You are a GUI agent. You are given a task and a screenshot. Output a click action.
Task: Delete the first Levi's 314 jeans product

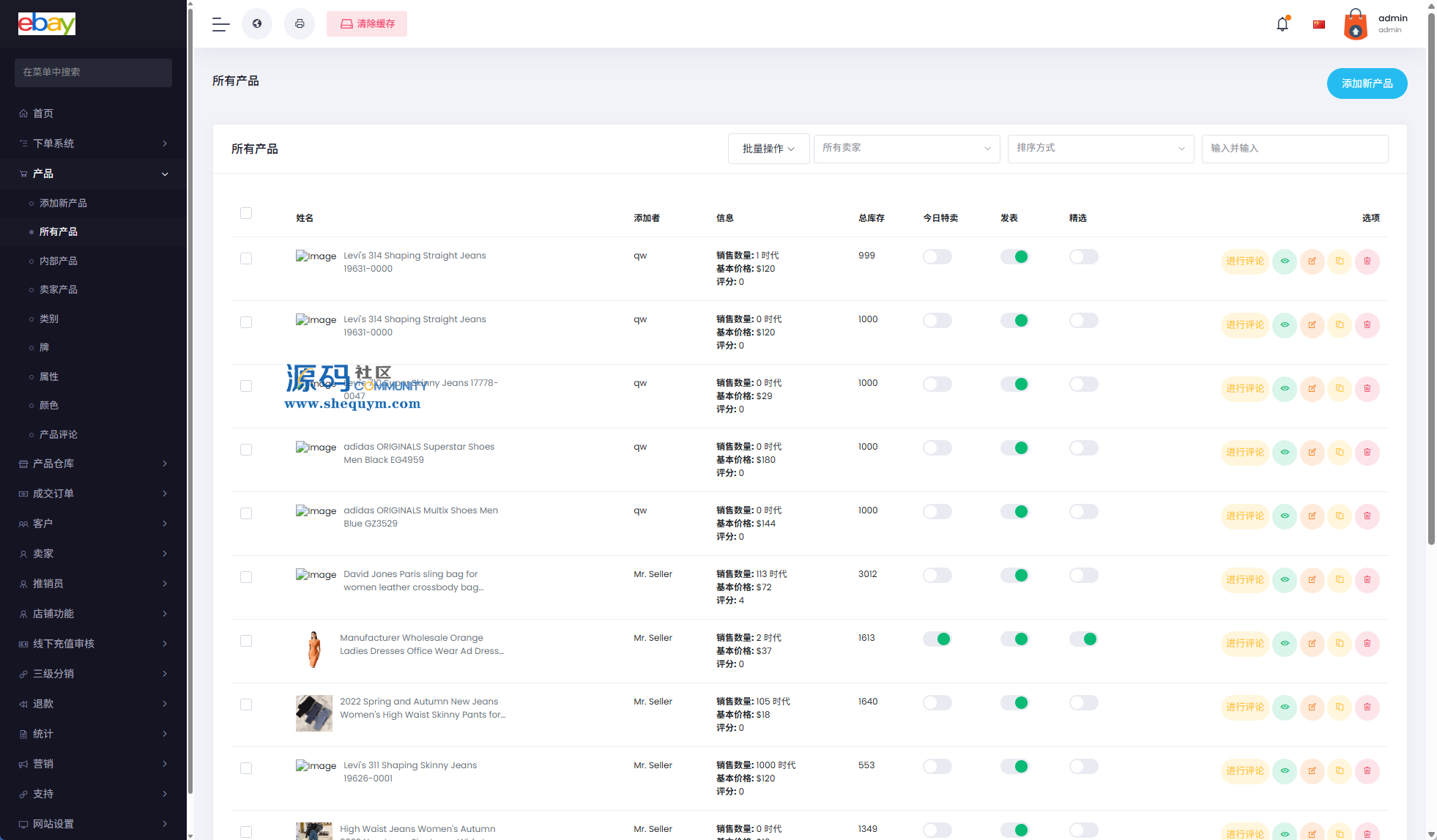coord(1367,261)
